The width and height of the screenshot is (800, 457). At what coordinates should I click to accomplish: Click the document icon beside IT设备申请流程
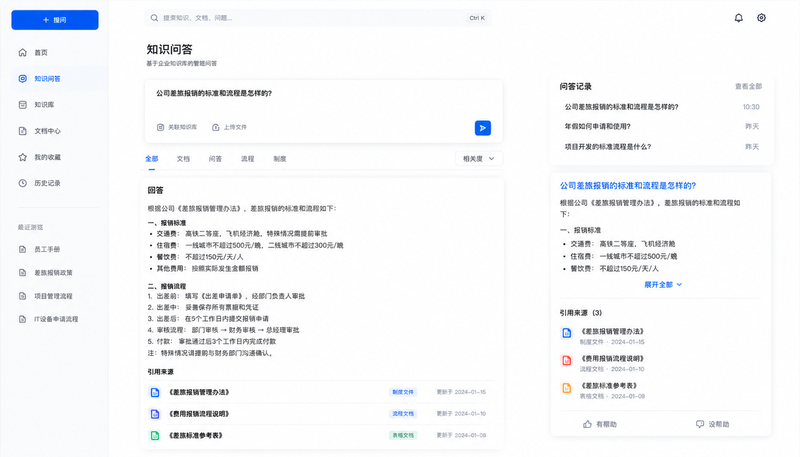[22, 319]
